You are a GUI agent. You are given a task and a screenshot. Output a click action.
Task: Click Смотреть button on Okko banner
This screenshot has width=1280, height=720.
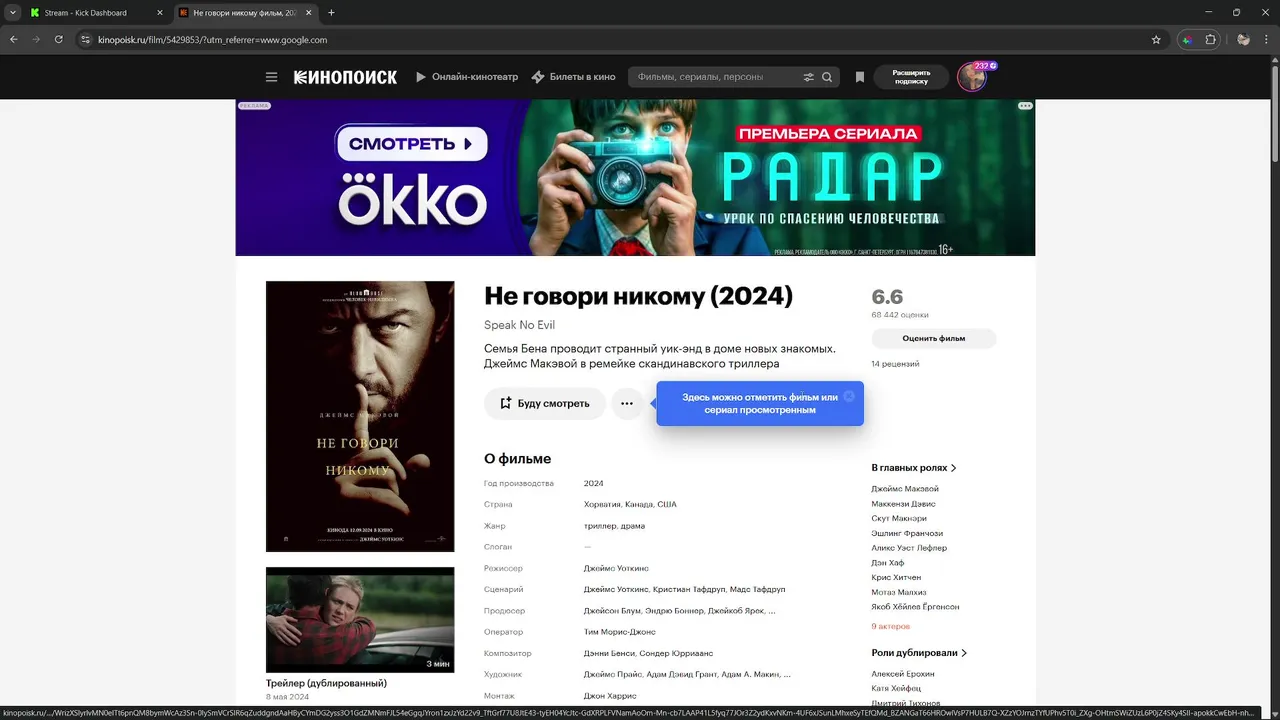click(411, 143)
